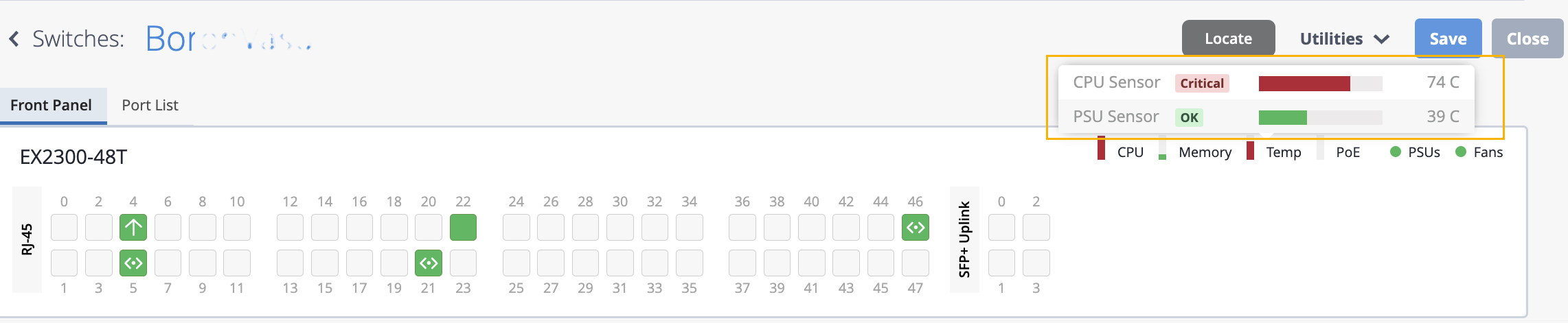Select RJ-45 port 5 trunk icon
This screenshot has width=1568, height=323.
click(x=133, y=263)
